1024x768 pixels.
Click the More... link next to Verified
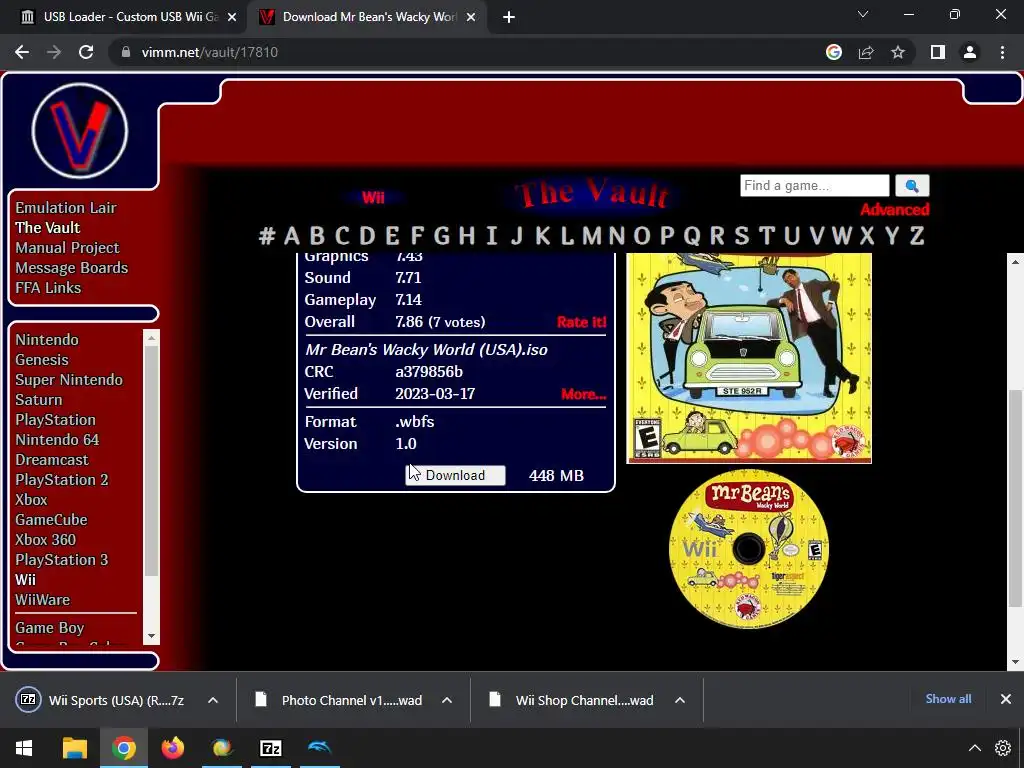click(x=583, y=394)
